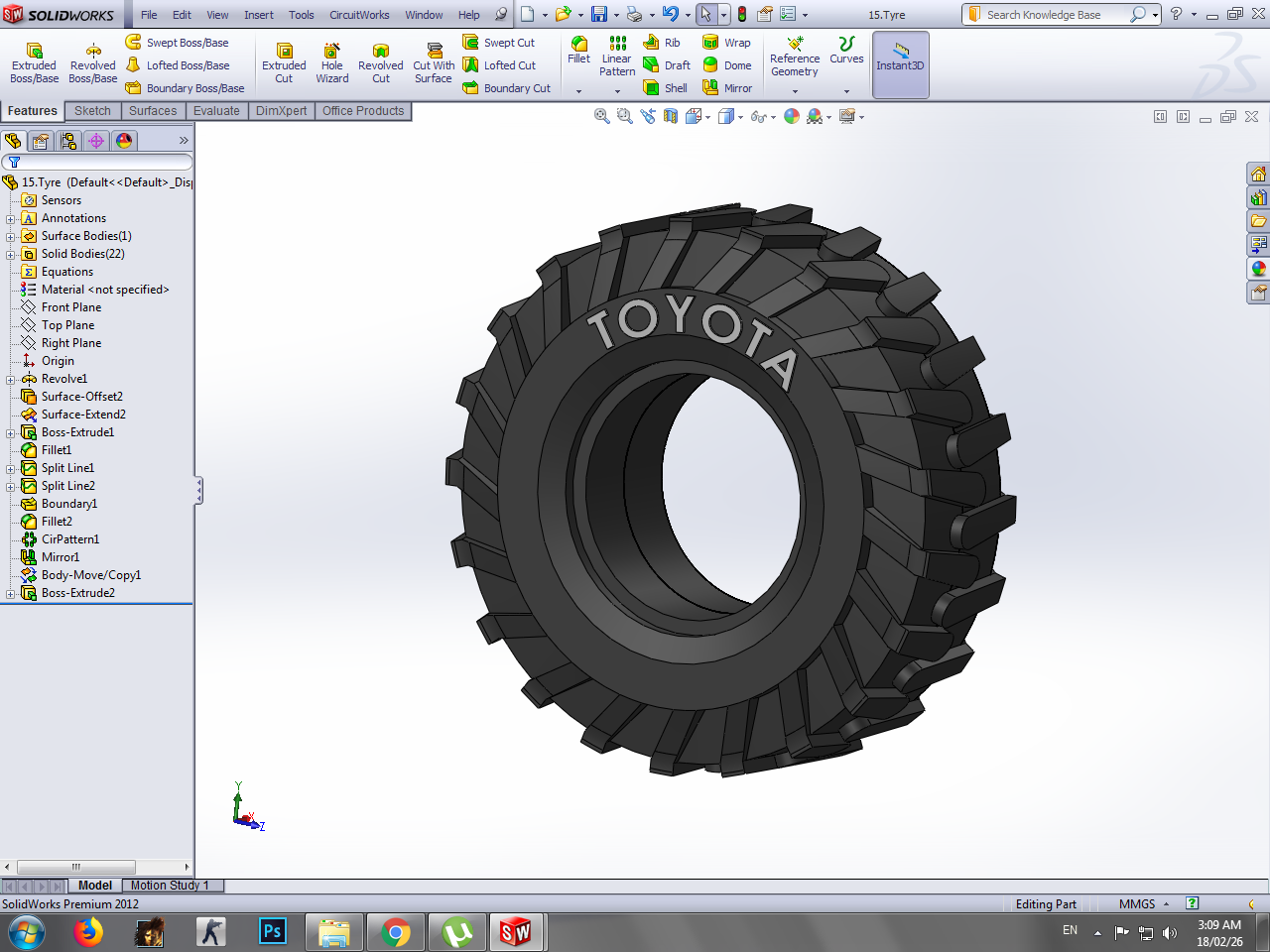
Task: Expand the Boss-Extrude2 feature
Action: (x=11, y=593)
